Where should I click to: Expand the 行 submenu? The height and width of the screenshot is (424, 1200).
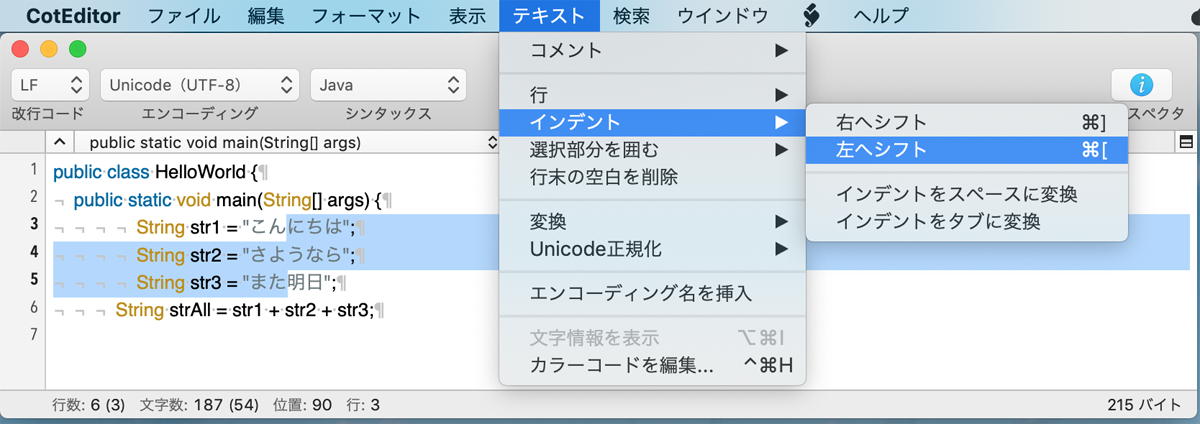(x=652, y=96)
